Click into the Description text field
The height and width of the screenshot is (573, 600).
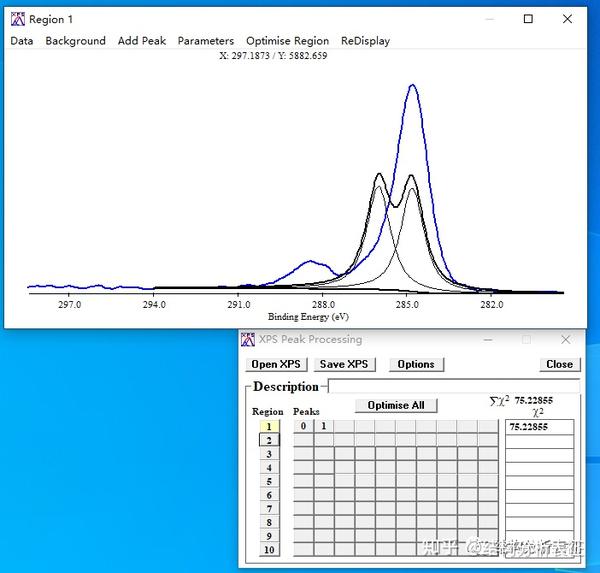click(x=454, y=386)
